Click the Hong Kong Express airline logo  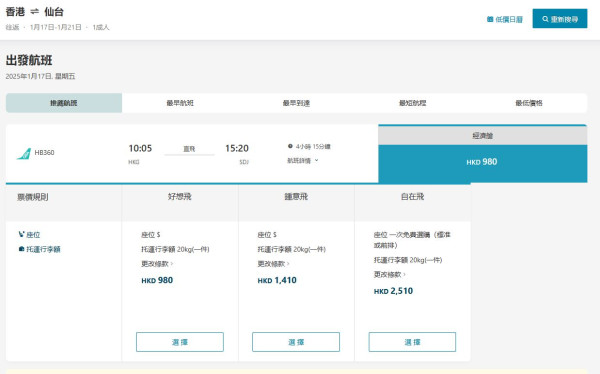pos(24,154)
